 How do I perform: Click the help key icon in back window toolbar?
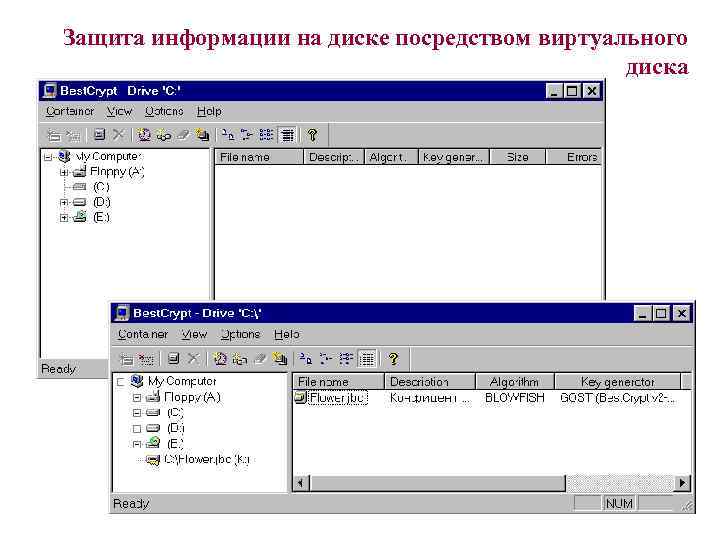click(x=313, y=135)
